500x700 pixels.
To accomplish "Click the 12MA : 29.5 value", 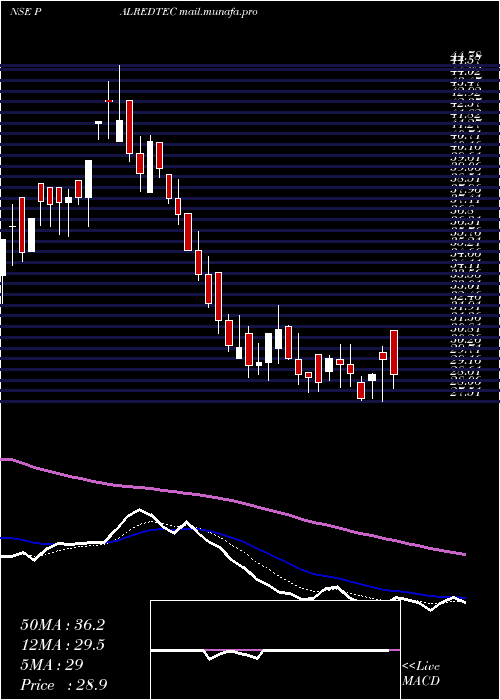I will tap(62, 645).
